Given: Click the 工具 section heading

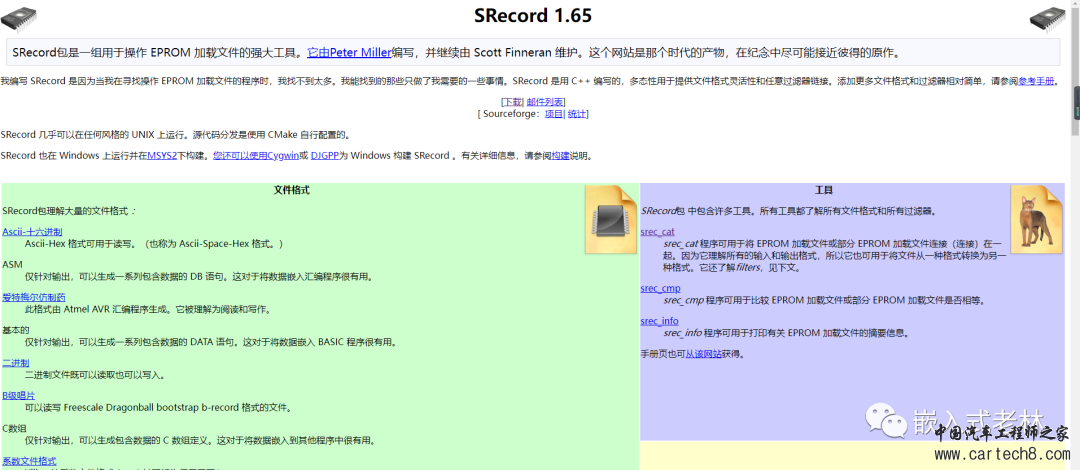Looking at the screenshot, I should tap(824, 190).
